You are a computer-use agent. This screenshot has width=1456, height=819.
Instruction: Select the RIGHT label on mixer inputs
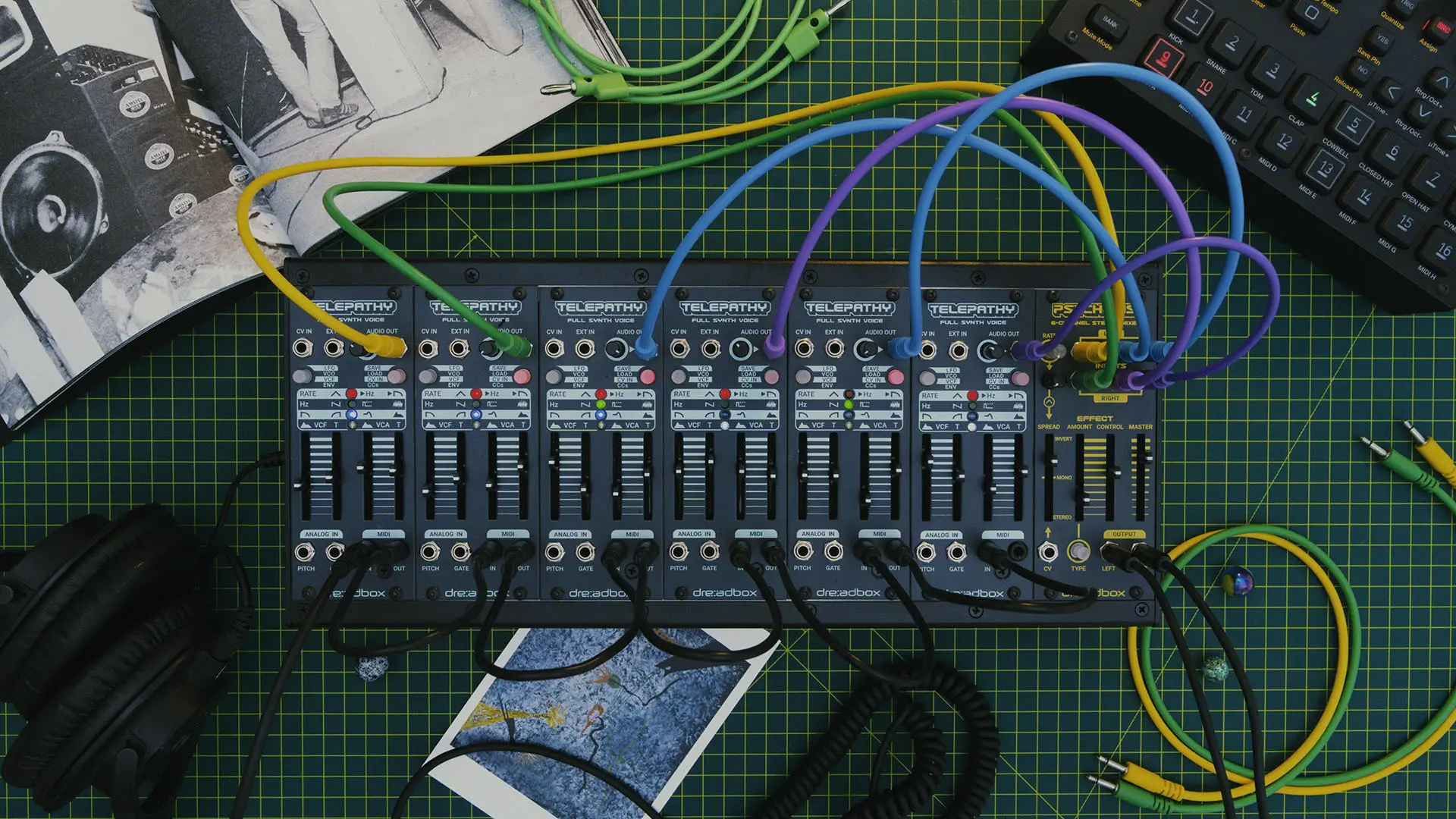(x=1110, y=397)
